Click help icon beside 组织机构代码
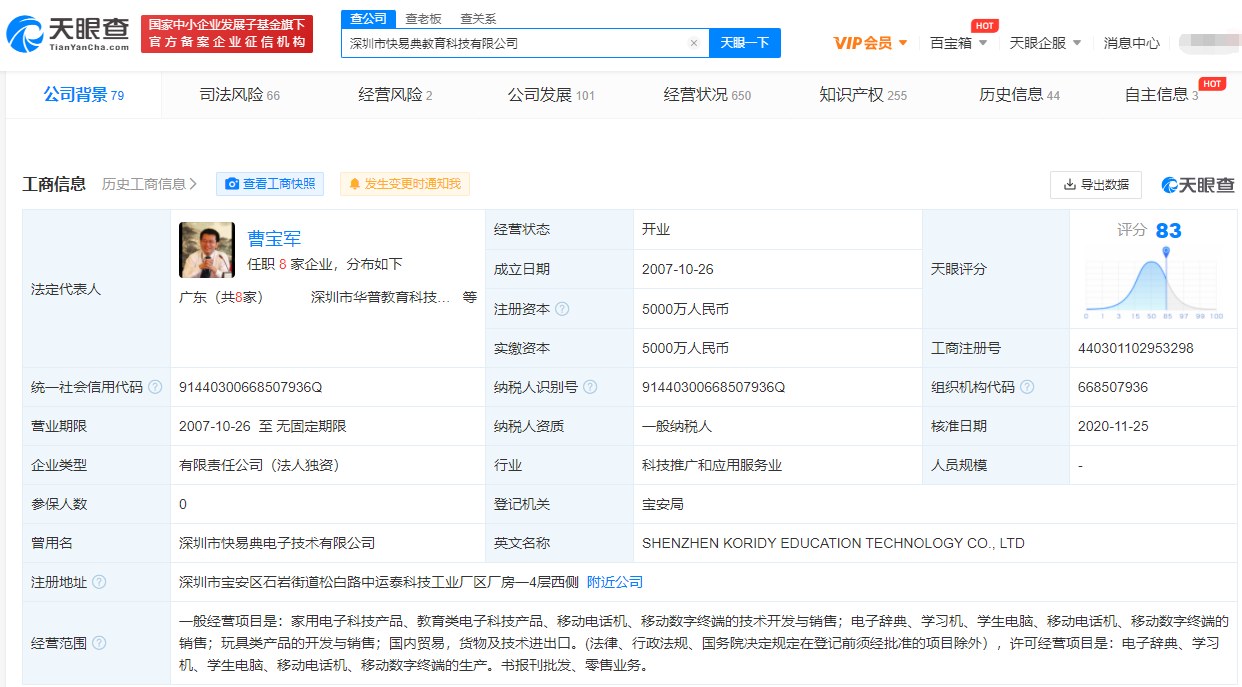 click(1027, 387)
